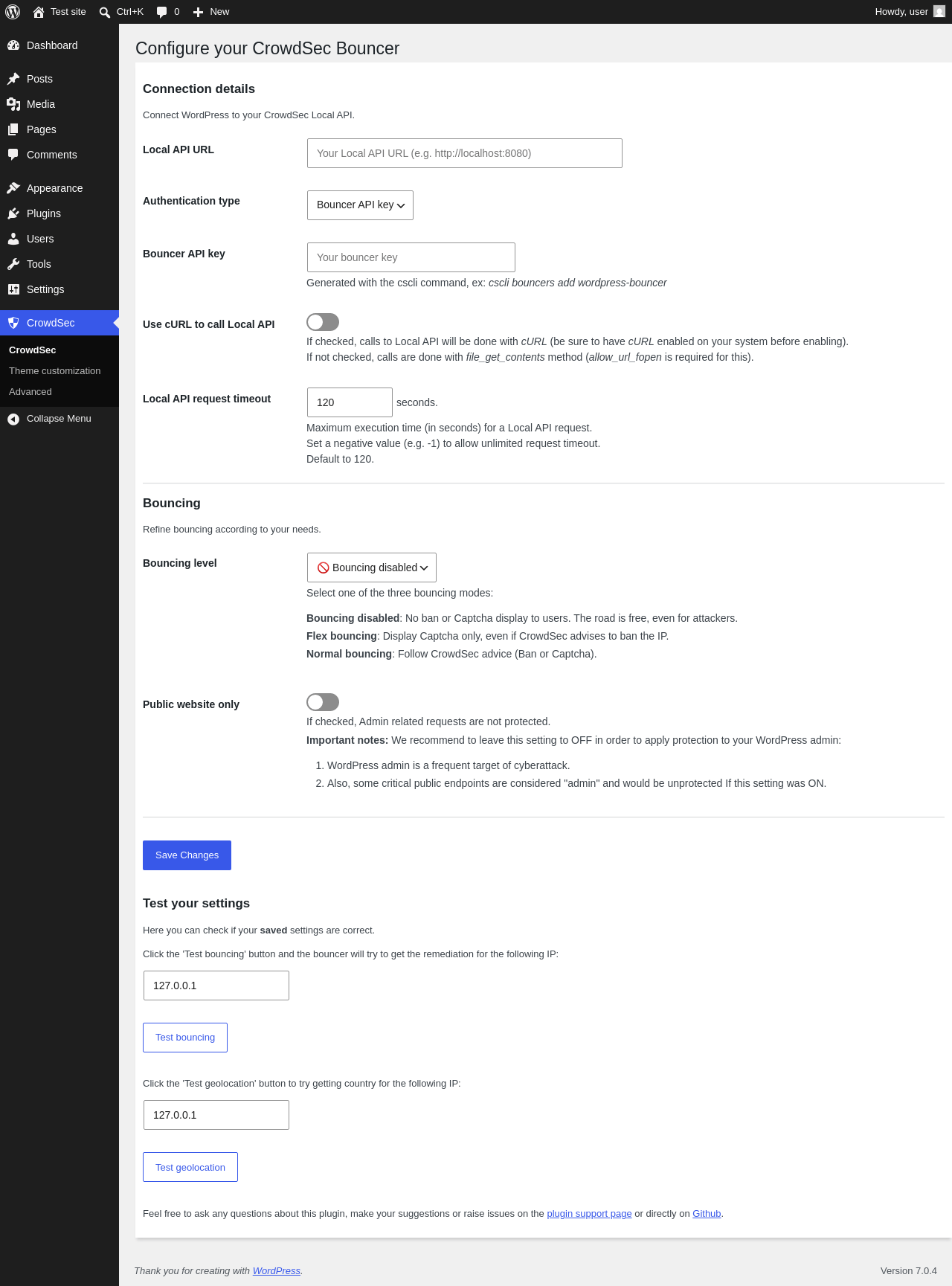The image size is (952, 1286).
Task: Click the CrowdSec shield icon
Action: coord(13,323)
